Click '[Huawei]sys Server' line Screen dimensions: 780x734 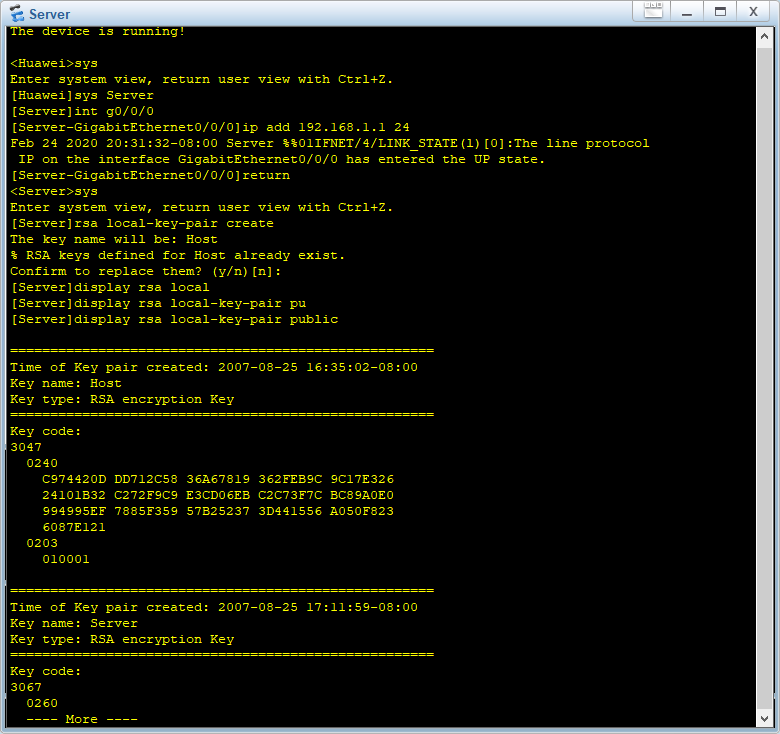(82, 95)
